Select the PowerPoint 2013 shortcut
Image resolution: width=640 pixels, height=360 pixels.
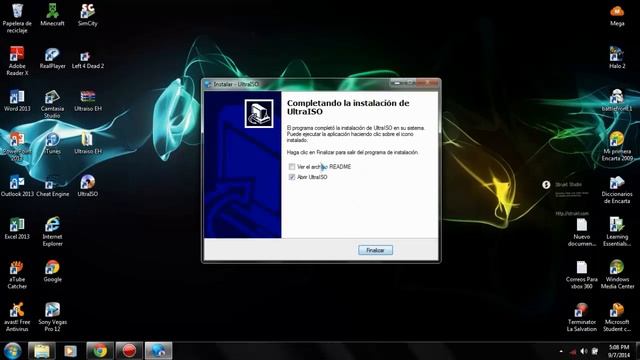(17, 147)
